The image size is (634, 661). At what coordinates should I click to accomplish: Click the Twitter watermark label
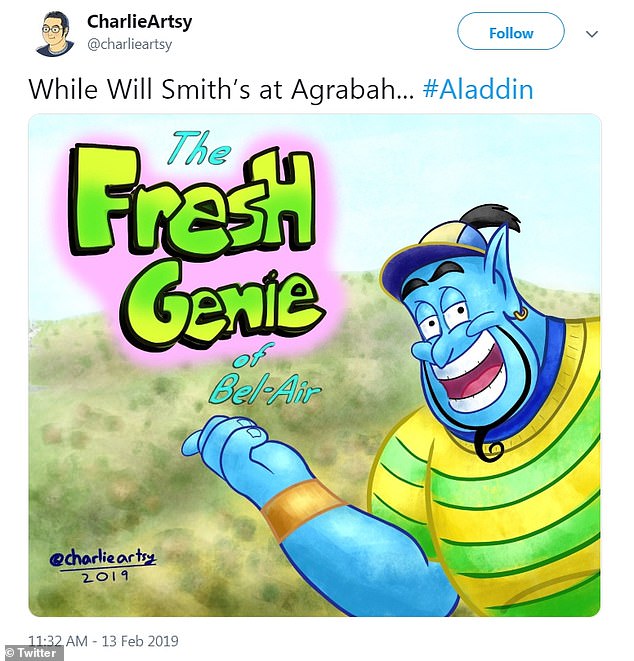click(x=33, y=653)
